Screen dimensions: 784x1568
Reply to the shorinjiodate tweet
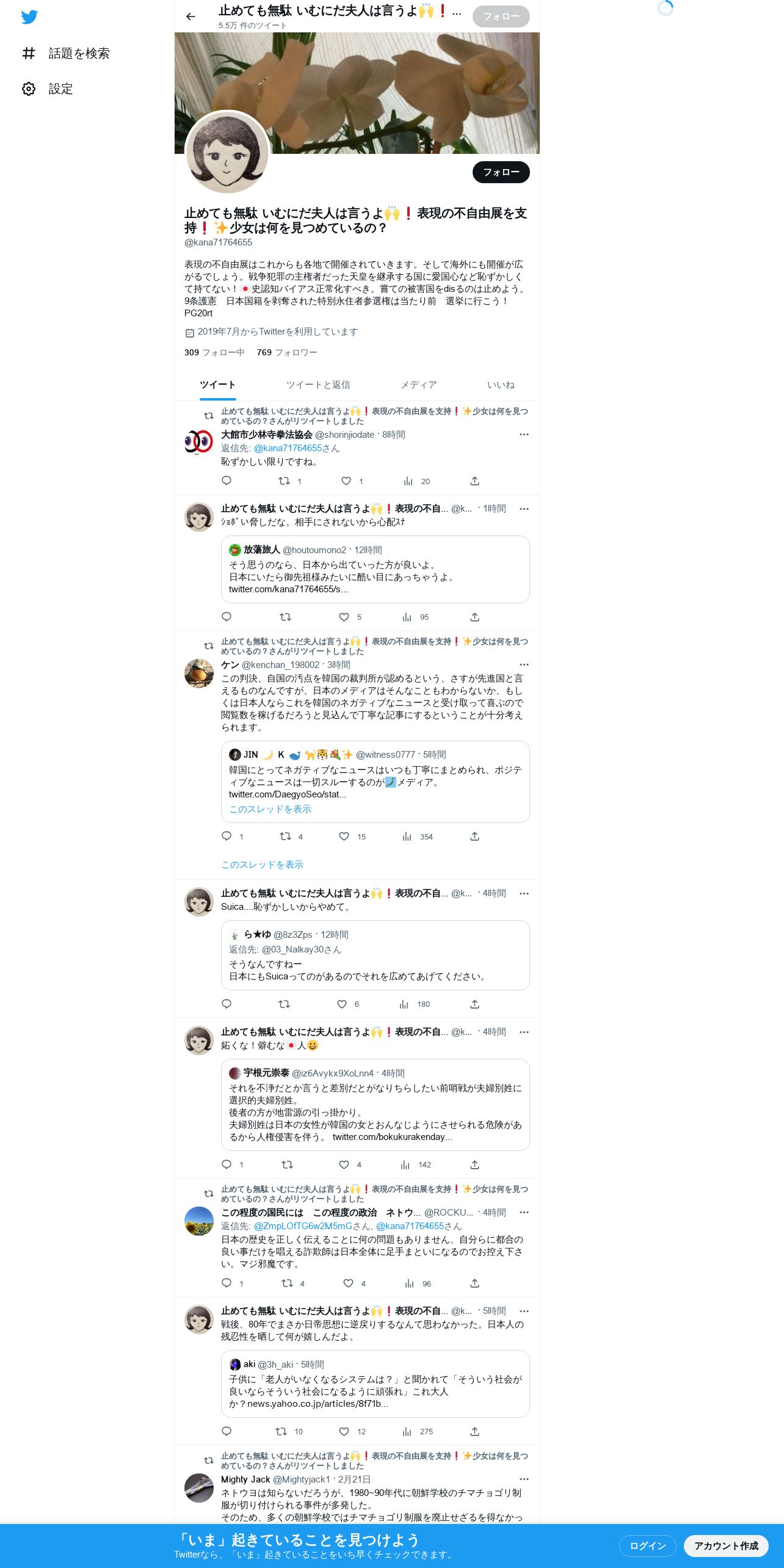click(x=227, y=481)
